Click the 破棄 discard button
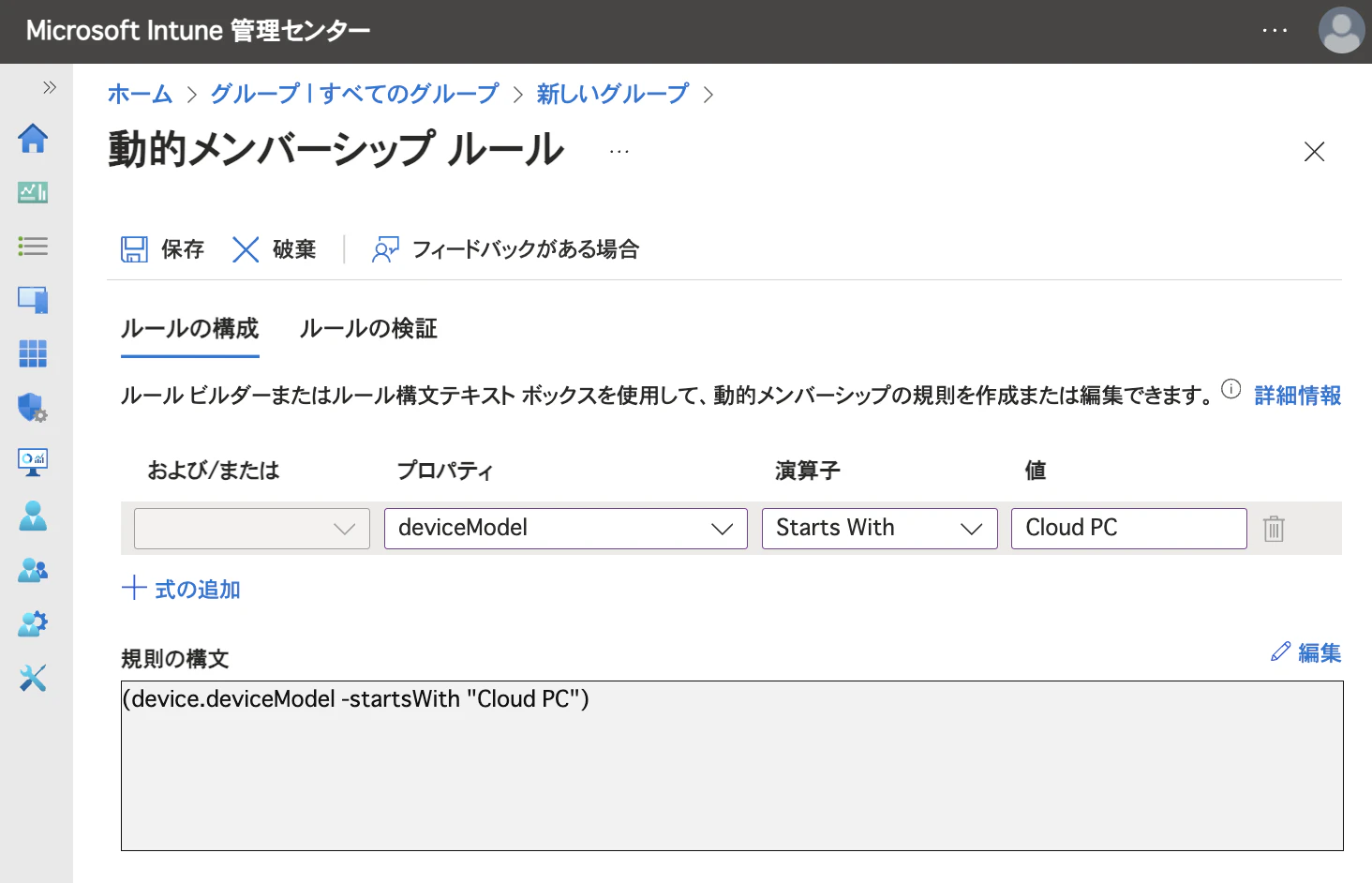Viewport: 1372px width, 883px height. [x=274, y=249]
